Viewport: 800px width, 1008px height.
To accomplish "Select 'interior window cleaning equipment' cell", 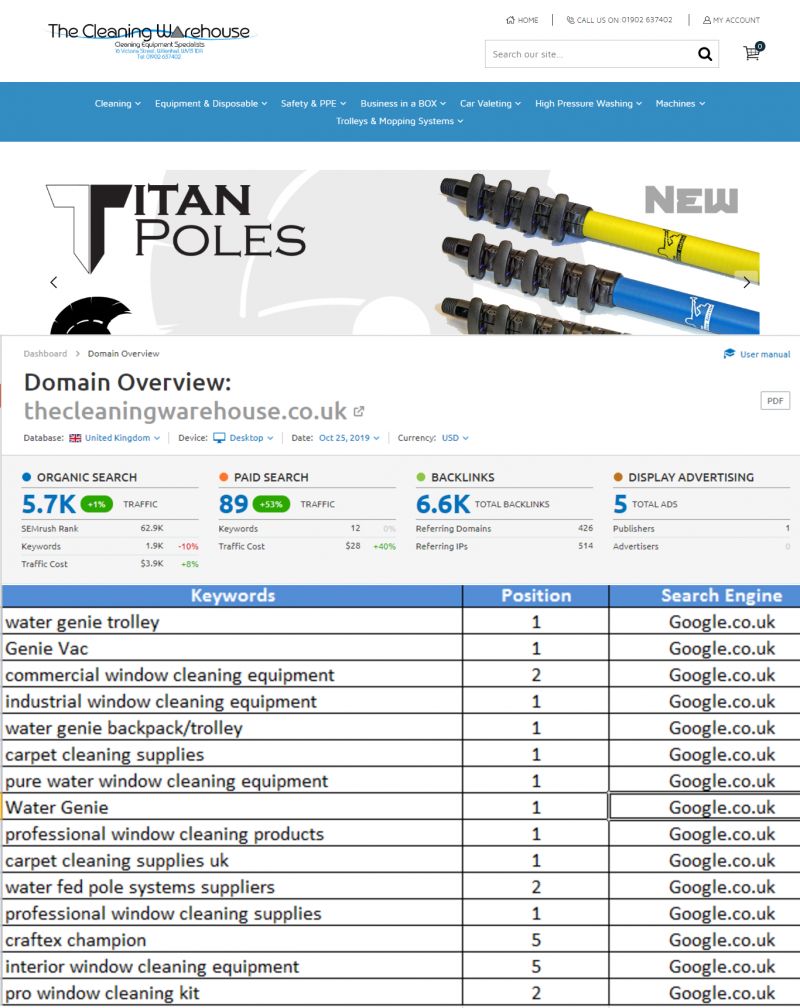I will click(x=233, y=967).
